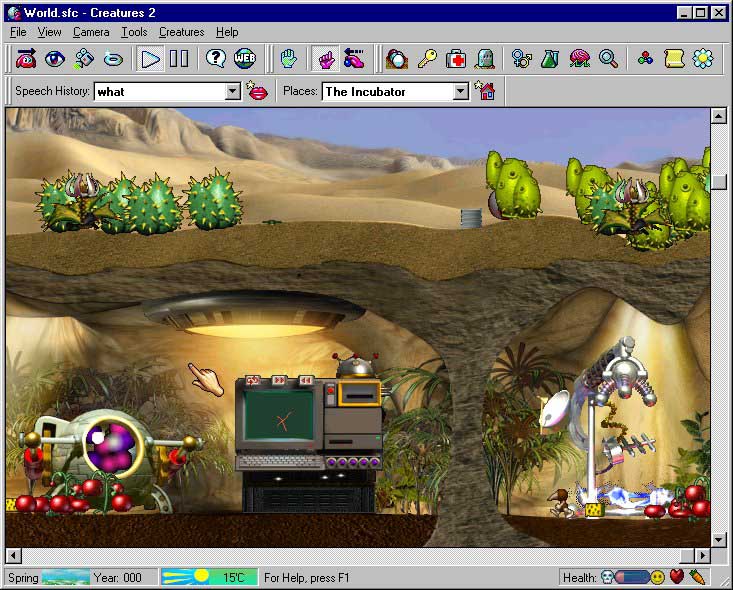Click the Year: 000 status text

(118, 577)
